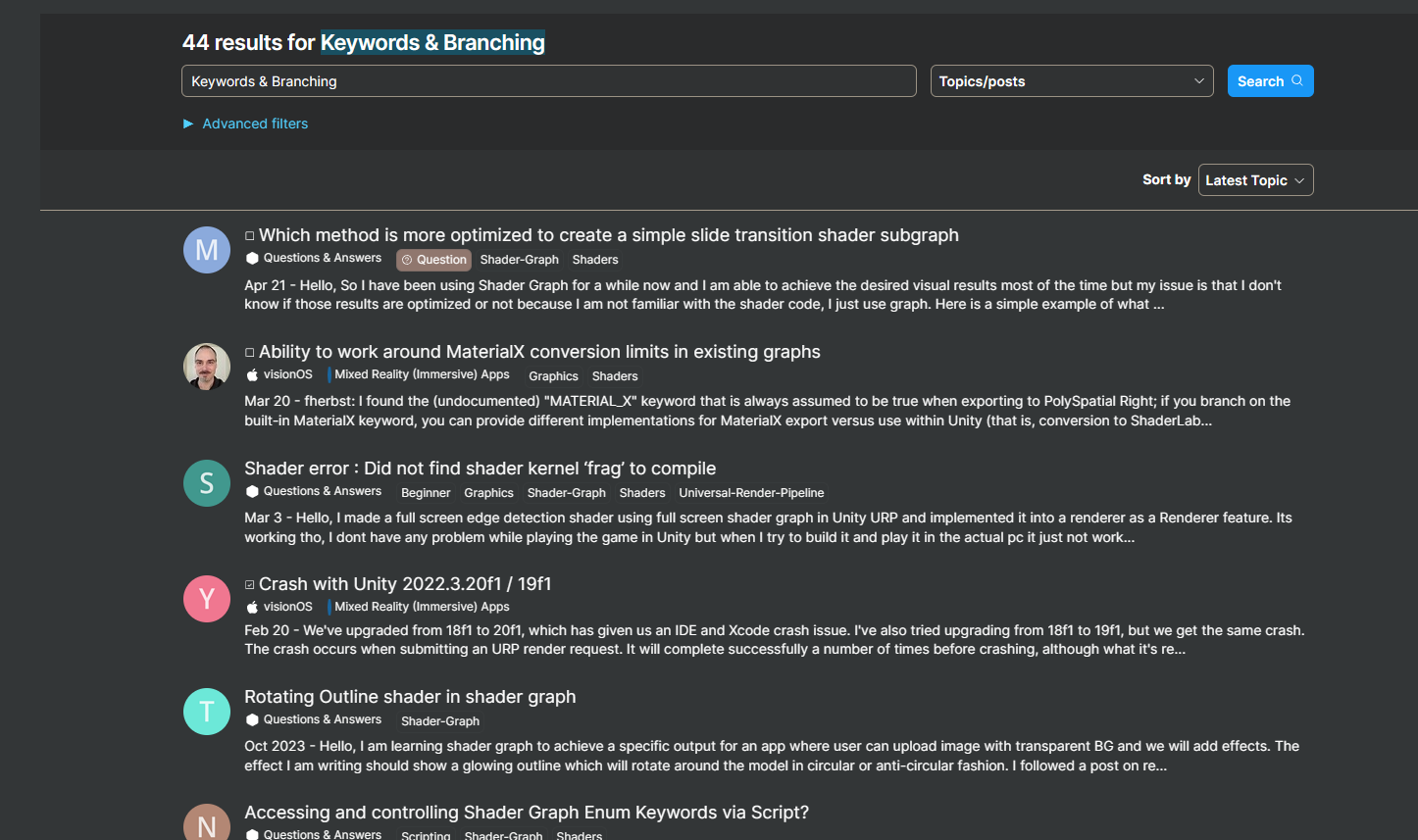Select the Universal-Render-Pipeline tag
Image resolution: width=1418 pixels, height=840 pixels.
[x=751, y=493]
